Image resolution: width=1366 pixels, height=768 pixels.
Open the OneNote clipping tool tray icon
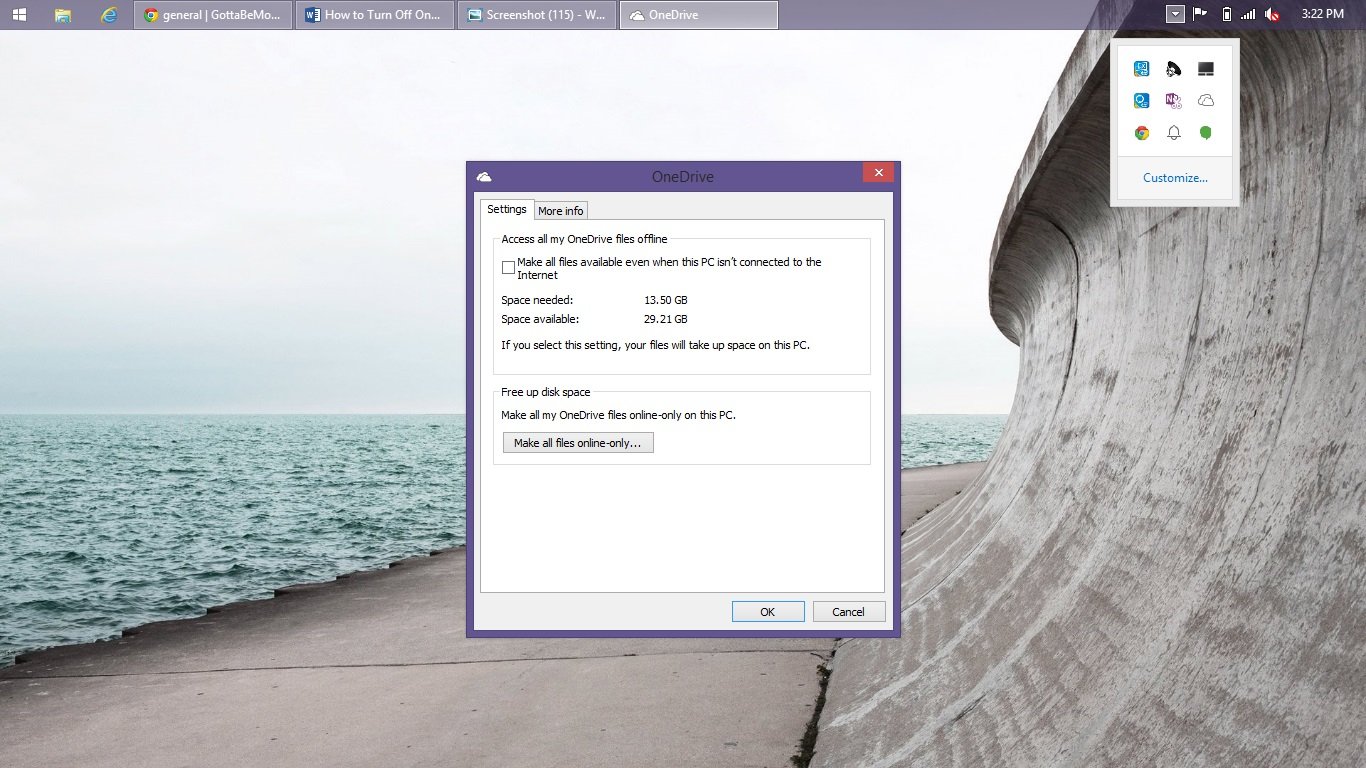coord(1174,101)
